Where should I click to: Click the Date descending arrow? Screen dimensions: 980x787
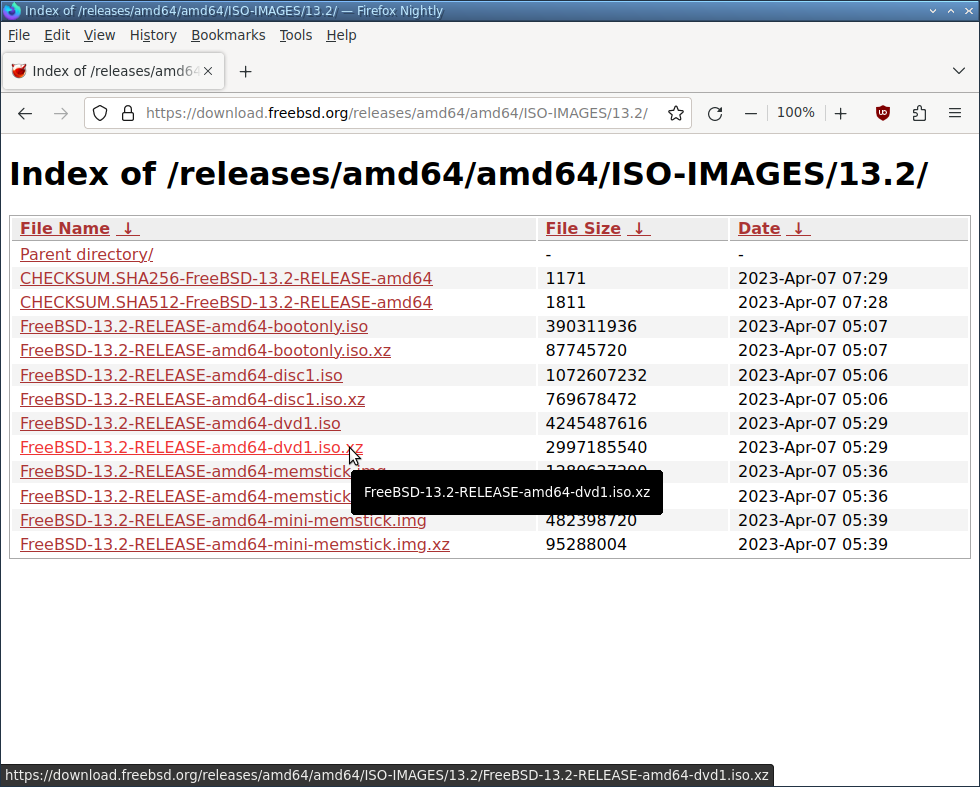[x=799, y=229]
